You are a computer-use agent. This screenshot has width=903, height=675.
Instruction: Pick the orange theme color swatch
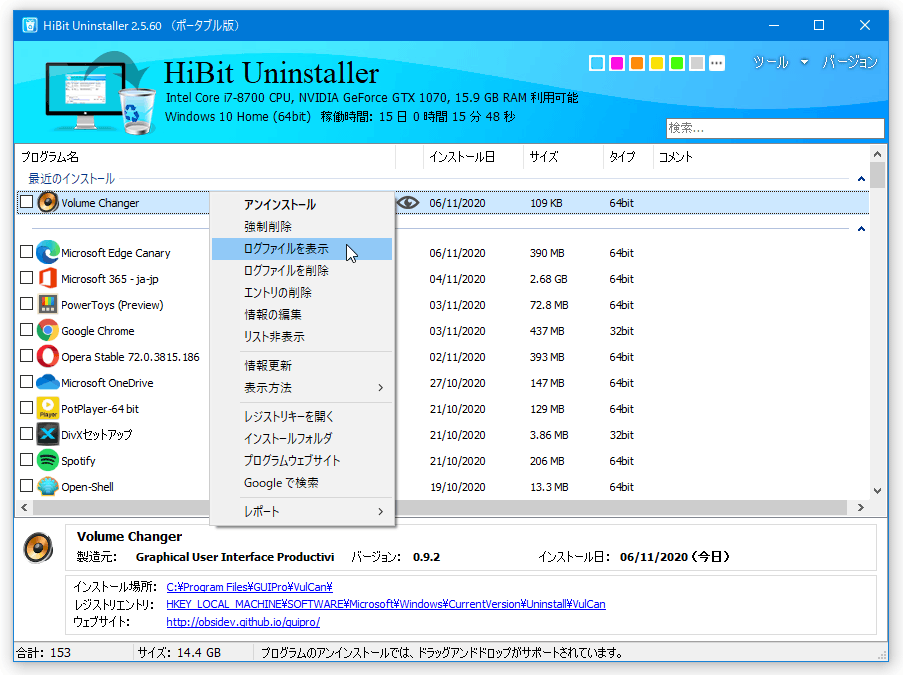[x=637, y=63]
